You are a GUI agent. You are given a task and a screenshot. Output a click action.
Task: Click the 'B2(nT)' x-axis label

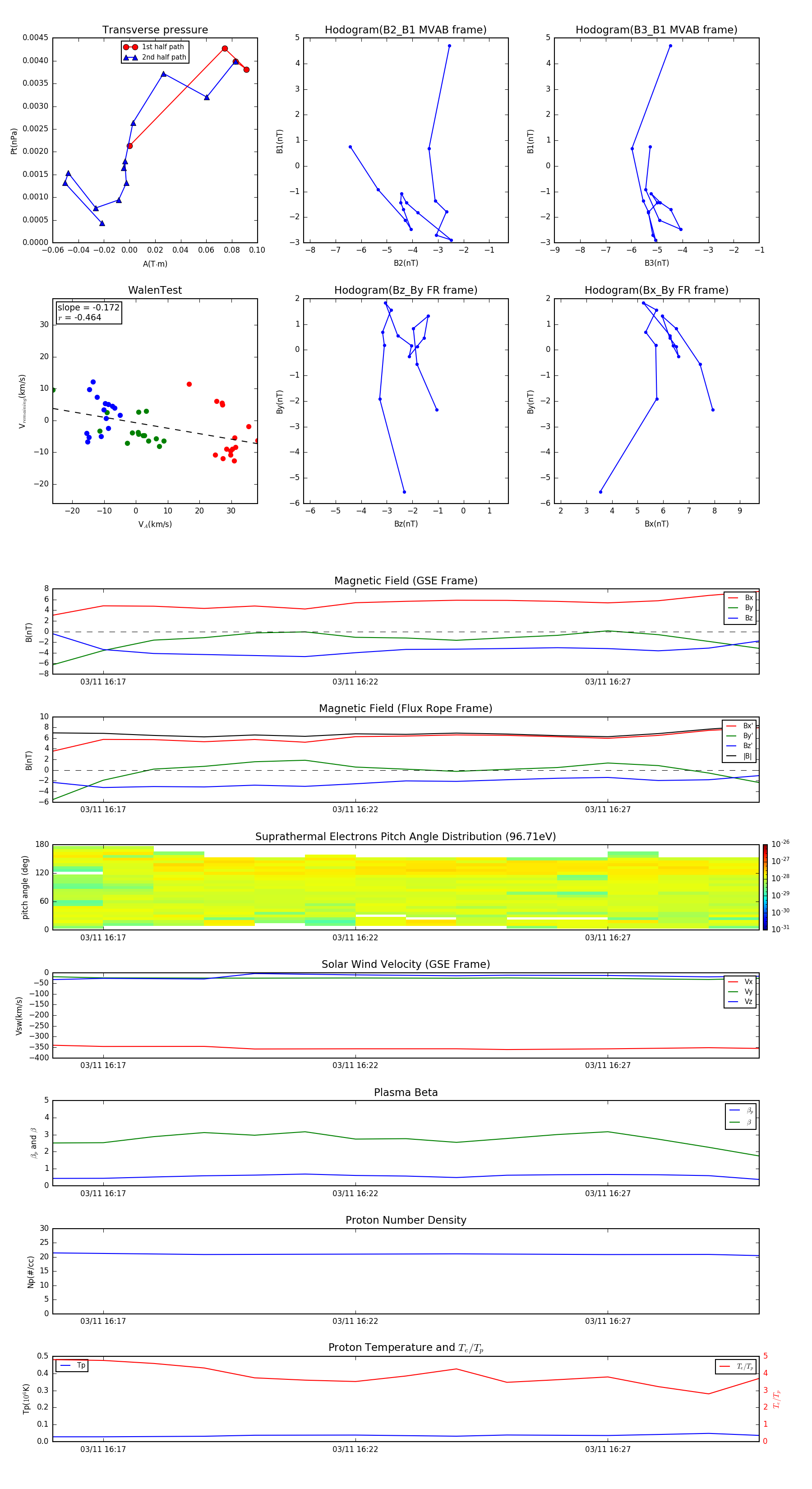coord(406,263)
